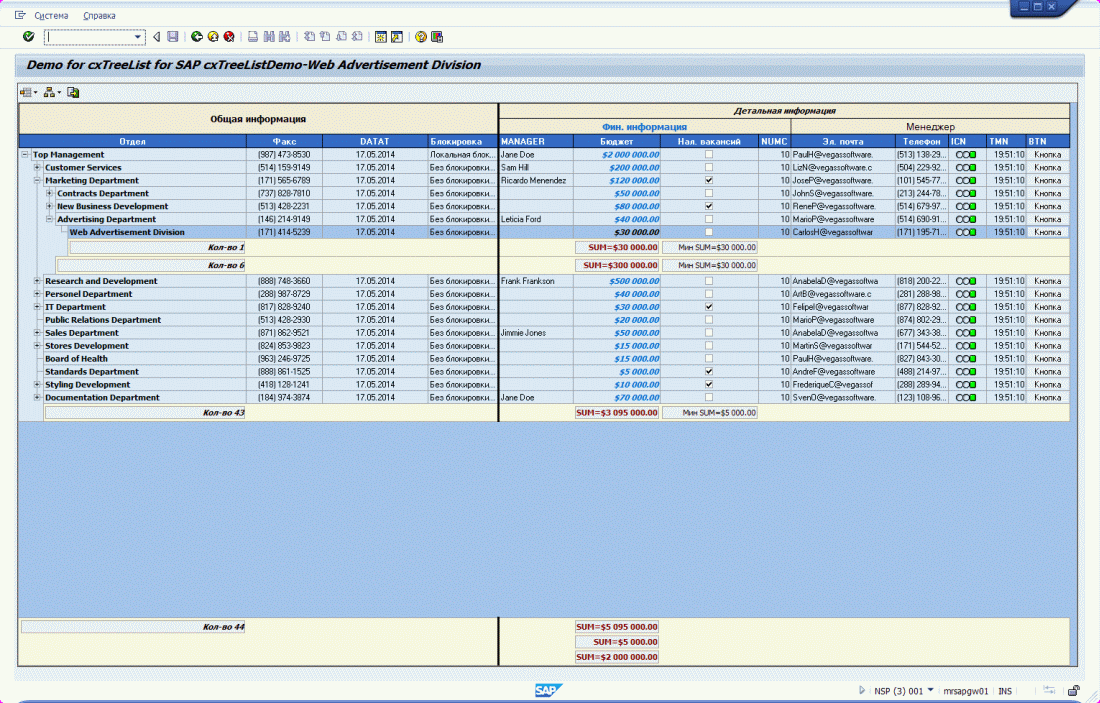
Task: Click the Факс column header
Action: click(285, 141)
